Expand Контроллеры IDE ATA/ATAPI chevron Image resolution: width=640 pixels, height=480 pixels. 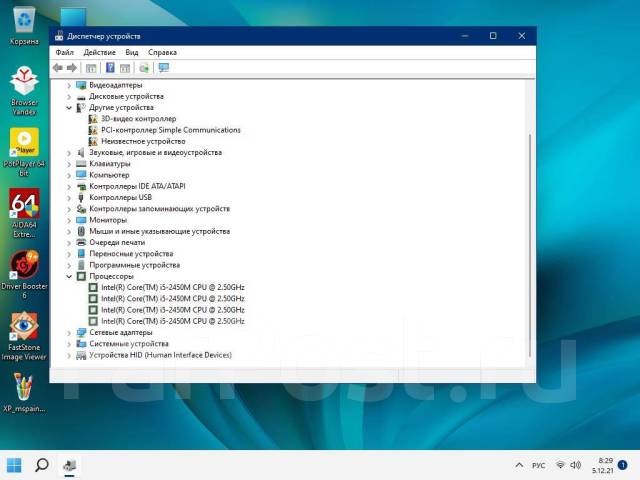69,187
